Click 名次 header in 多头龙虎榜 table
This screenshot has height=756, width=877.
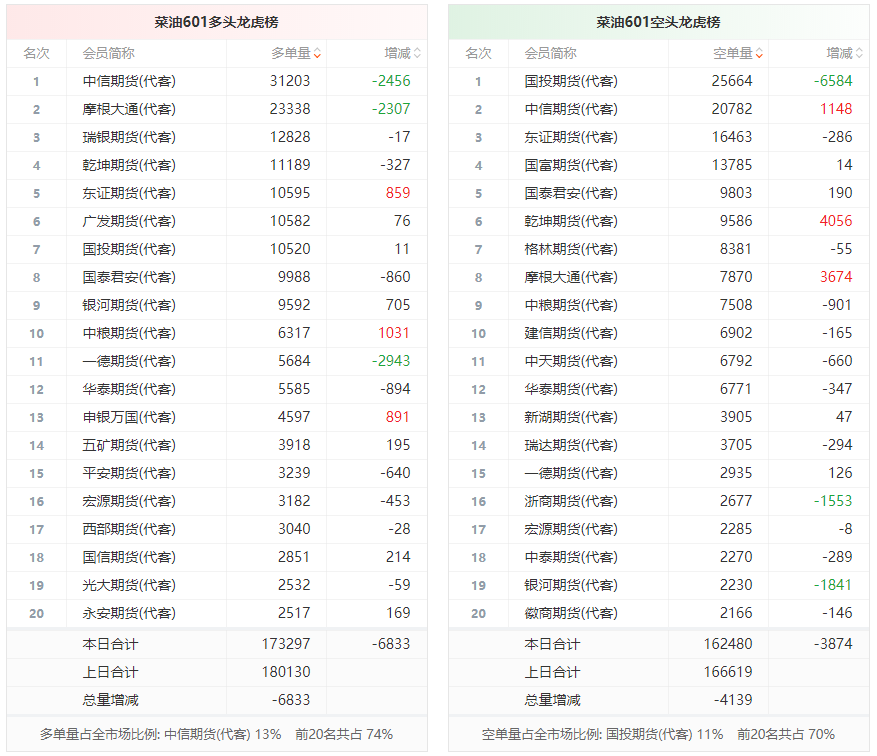36,54
